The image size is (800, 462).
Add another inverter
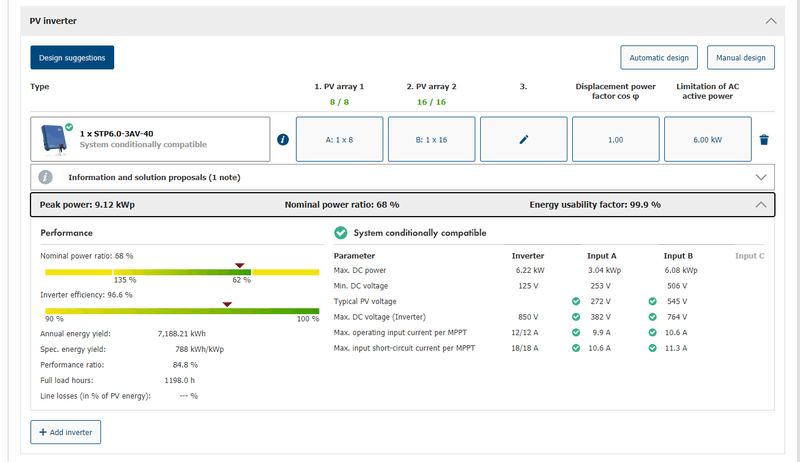pyautogui.click(x=65, y=432)
